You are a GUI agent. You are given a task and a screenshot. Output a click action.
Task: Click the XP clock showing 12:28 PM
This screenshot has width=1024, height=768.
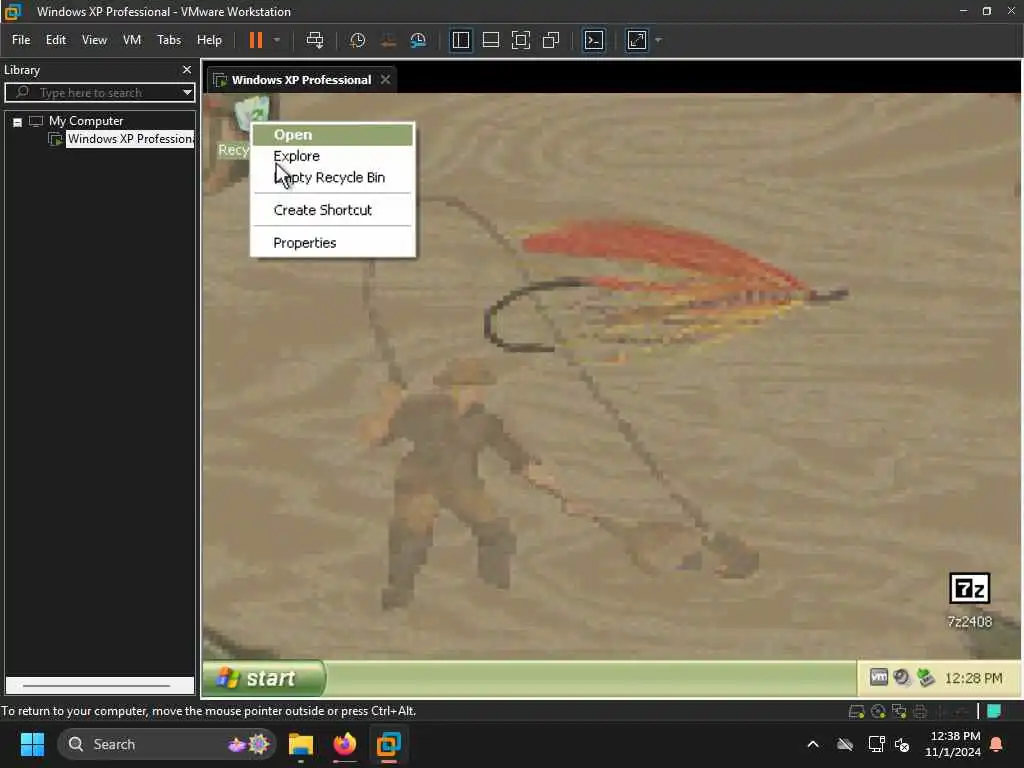click(973, 679)
